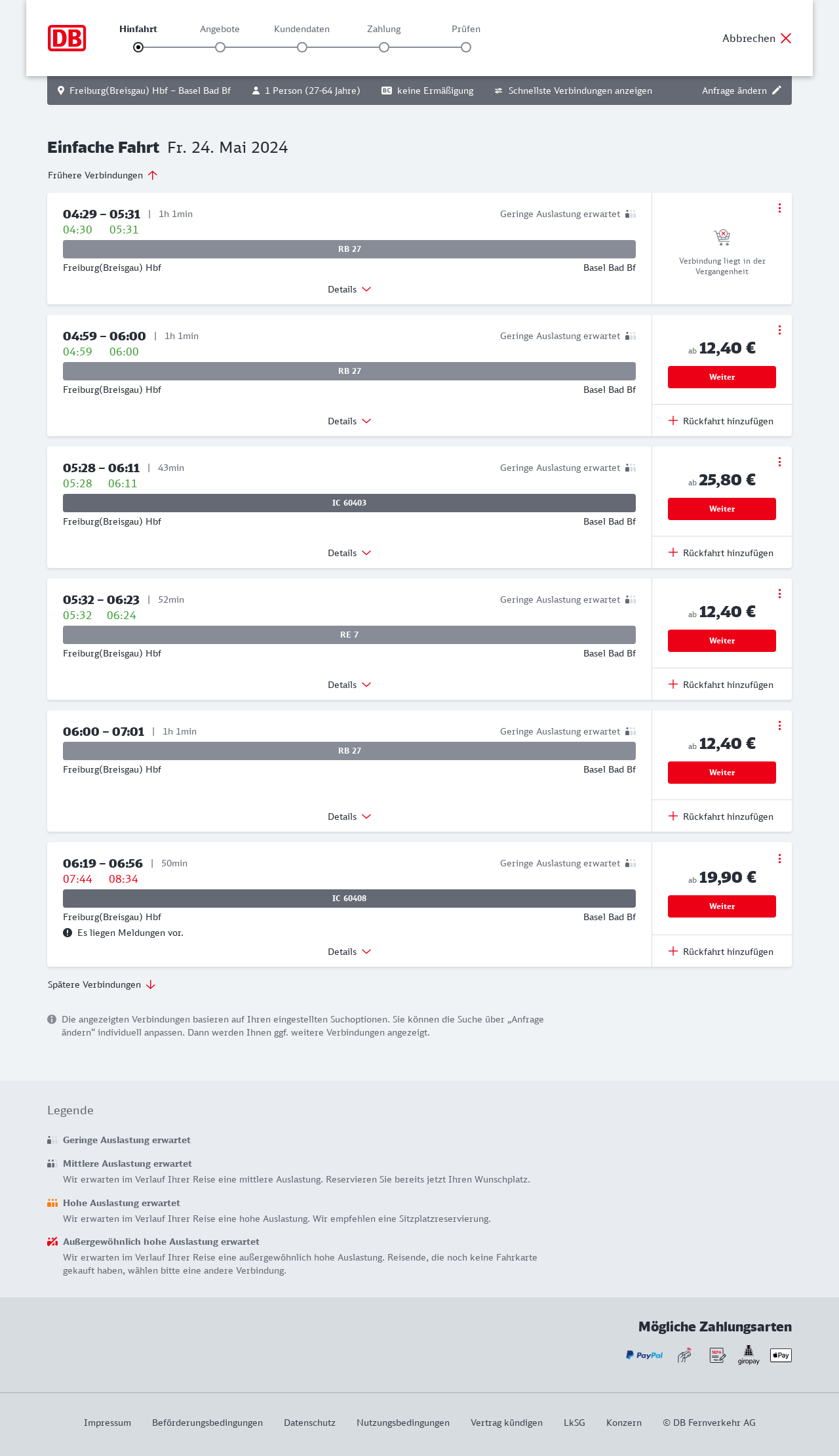Click the PayPal payment icon
This screenshot has width=839, height=1456.
[644, 1355]
